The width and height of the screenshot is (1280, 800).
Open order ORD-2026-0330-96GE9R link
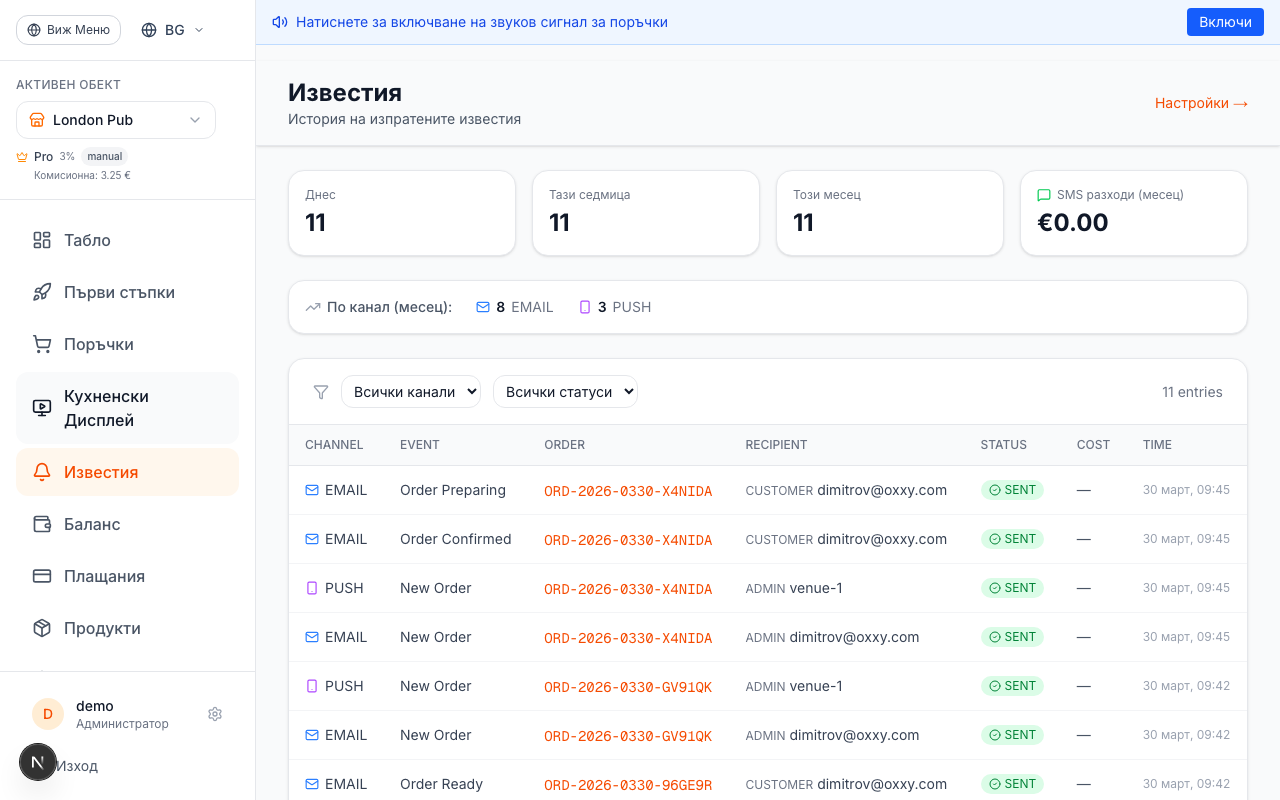pyautogui.click(x=628, y=785)
